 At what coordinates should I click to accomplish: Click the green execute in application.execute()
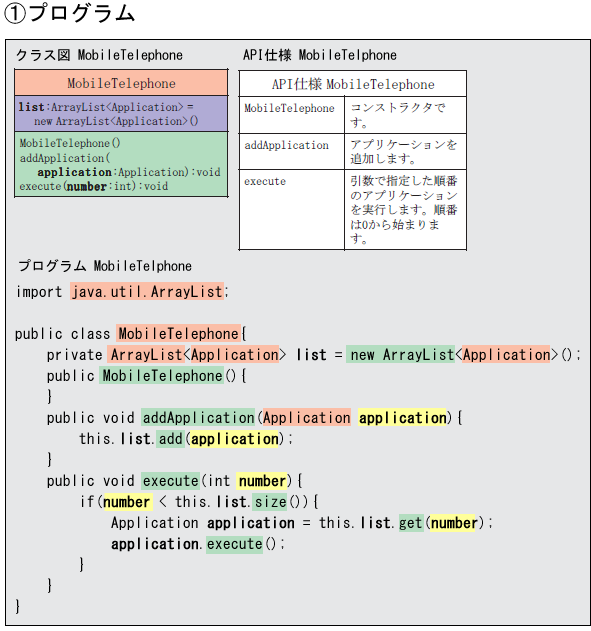[x=234, y=544]
